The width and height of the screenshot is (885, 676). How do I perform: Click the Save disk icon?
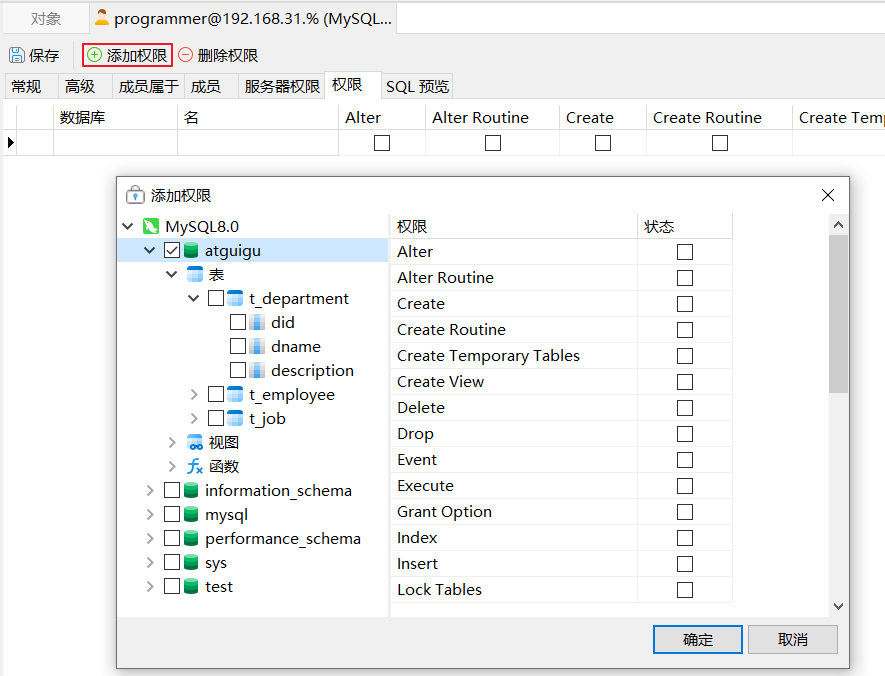tap(17, 55)
